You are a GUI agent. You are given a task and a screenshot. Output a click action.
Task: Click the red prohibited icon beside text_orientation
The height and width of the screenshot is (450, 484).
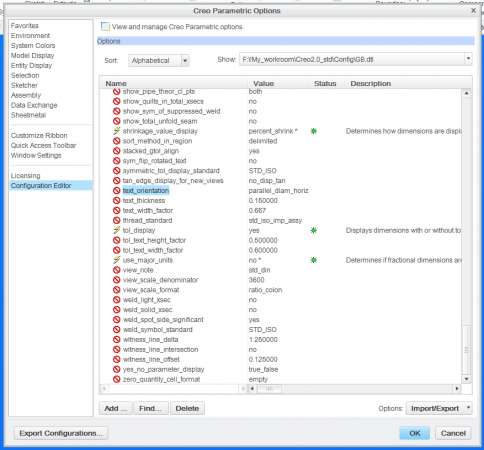click(x=116, y=191)
